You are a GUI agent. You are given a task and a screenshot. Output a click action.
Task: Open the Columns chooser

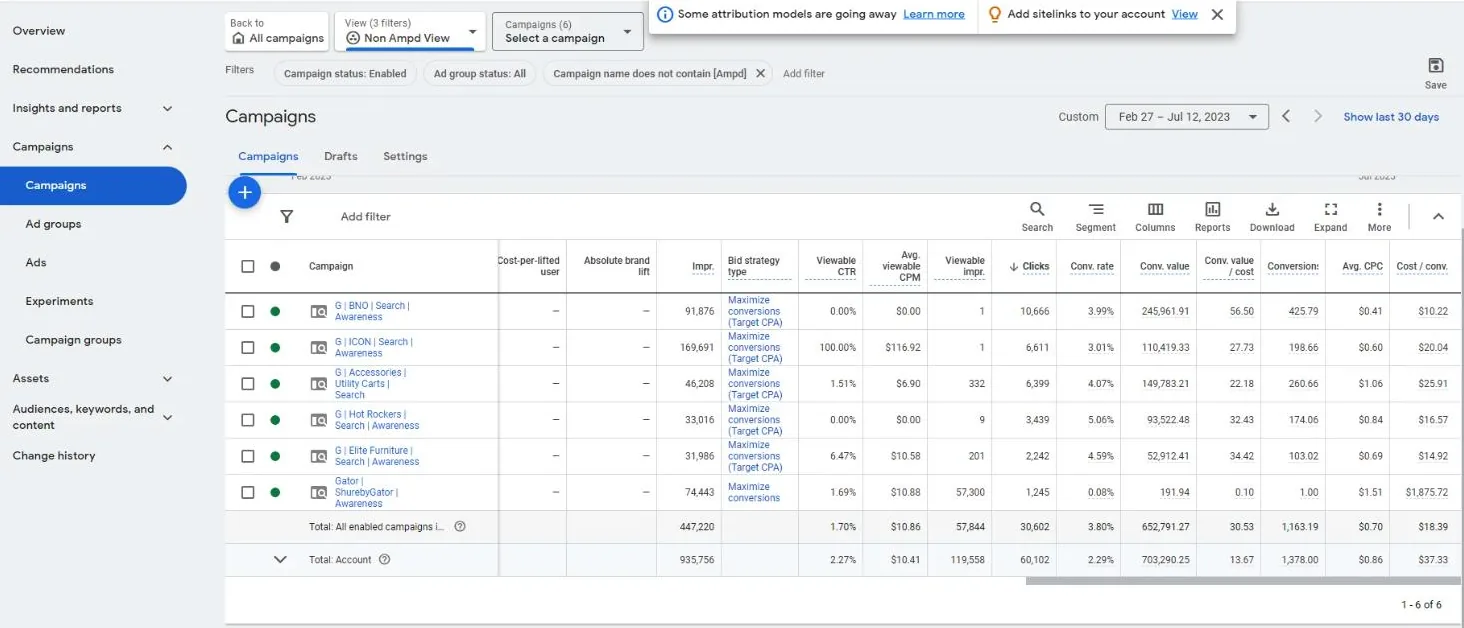coord(1155,216)
